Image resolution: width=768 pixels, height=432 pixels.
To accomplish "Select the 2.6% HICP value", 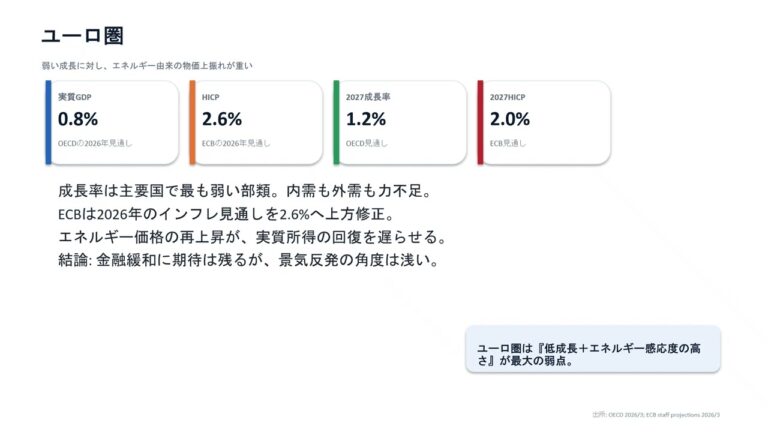I will [x=222, y=119].
